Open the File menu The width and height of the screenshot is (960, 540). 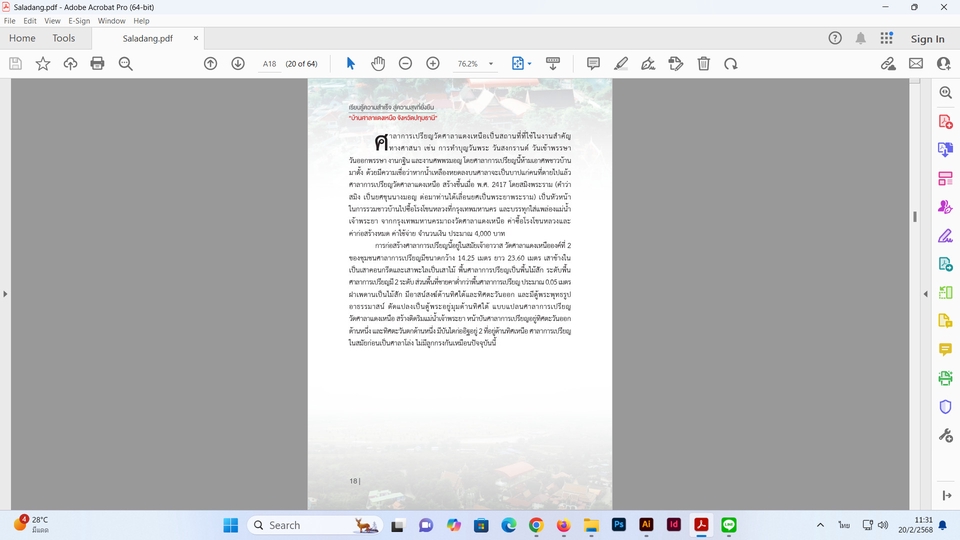10,21
